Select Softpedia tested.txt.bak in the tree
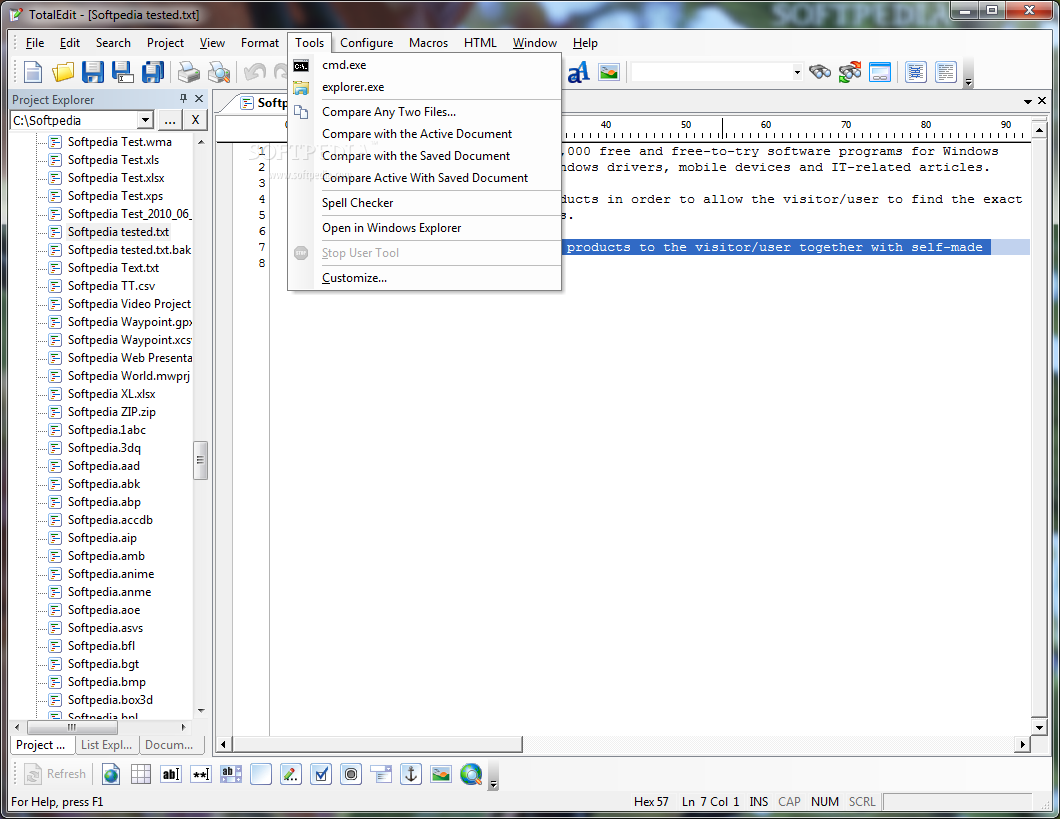Image resolution: width=1060 pixels, height=819 pixels. click(130, 250)
